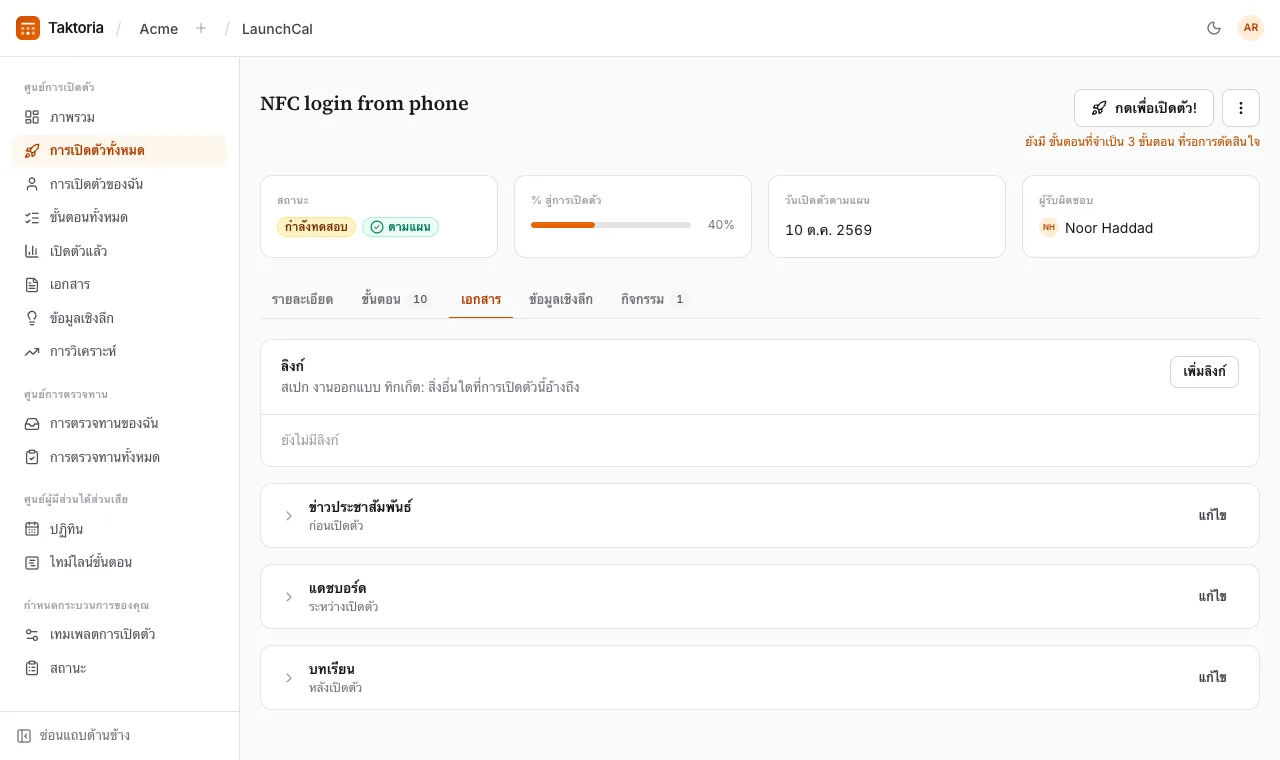Toggle dark mode moon icon
The height and width of the screenshot is (760, 1280).
1214,28
